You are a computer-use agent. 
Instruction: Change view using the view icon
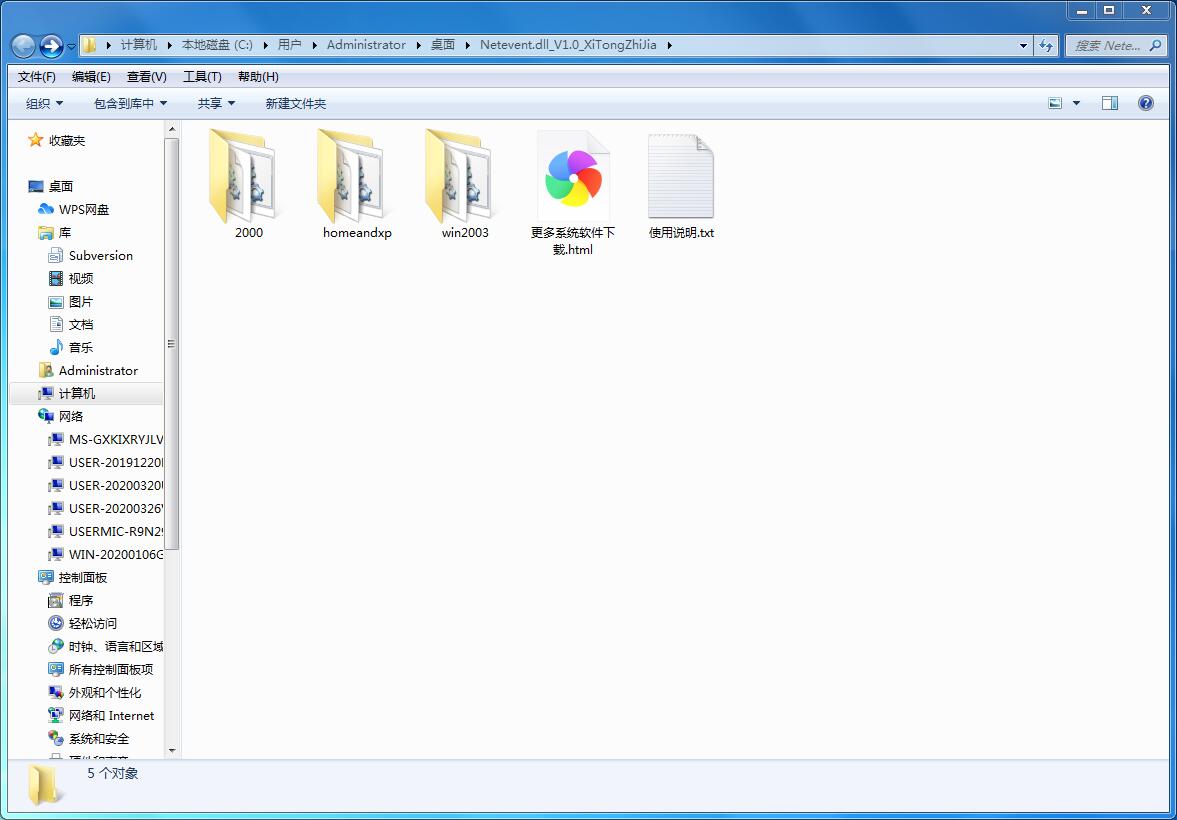[x=1055, y=104]
